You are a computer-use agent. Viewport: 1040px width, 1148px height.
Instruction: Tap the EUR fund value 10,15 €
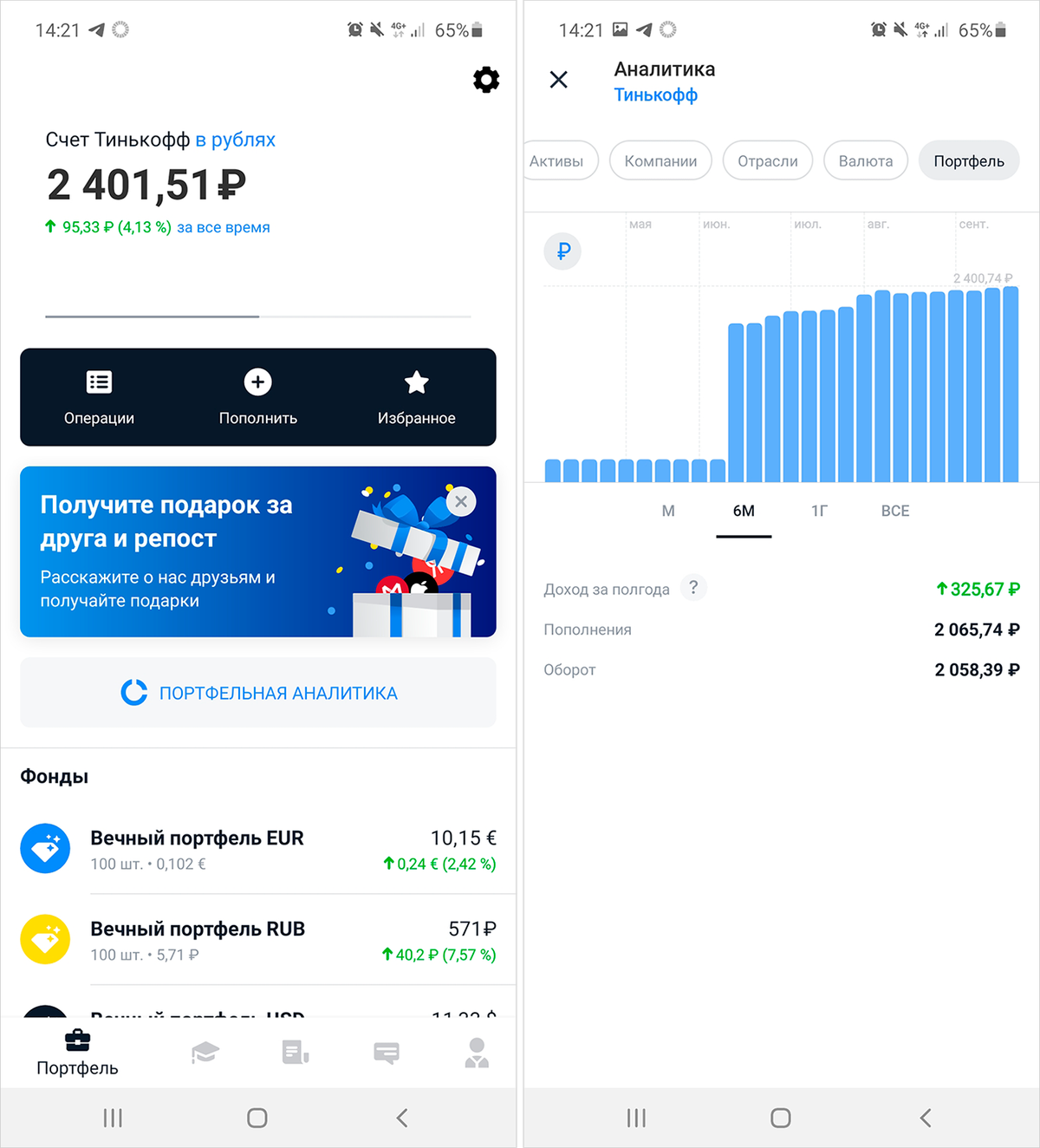pyautogui.click(x=464, y=838)
